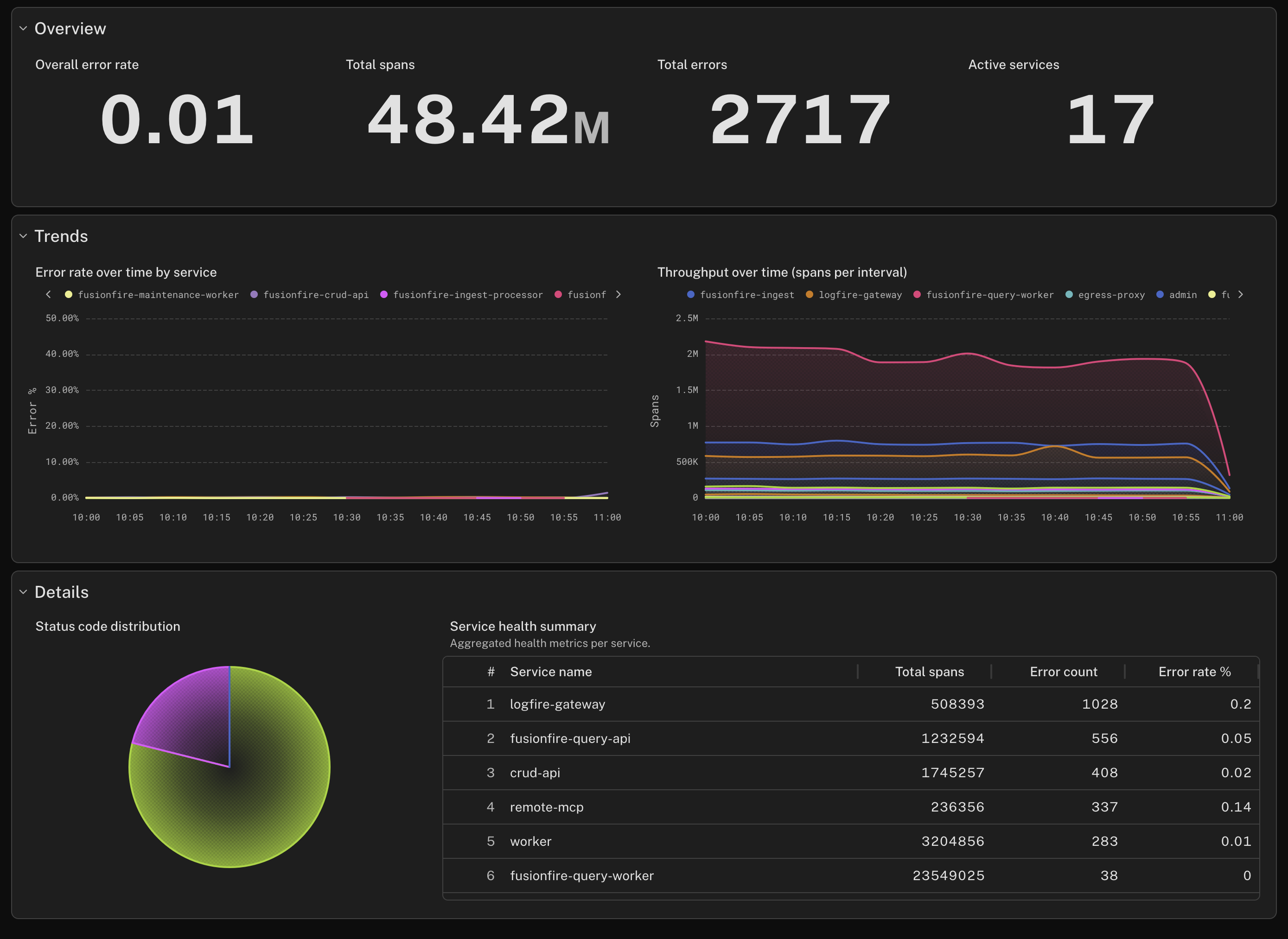The width and height of the screenshot is (1288, 939).
Task: Click the 3204856 total spans cell
Action: [952, 841]
